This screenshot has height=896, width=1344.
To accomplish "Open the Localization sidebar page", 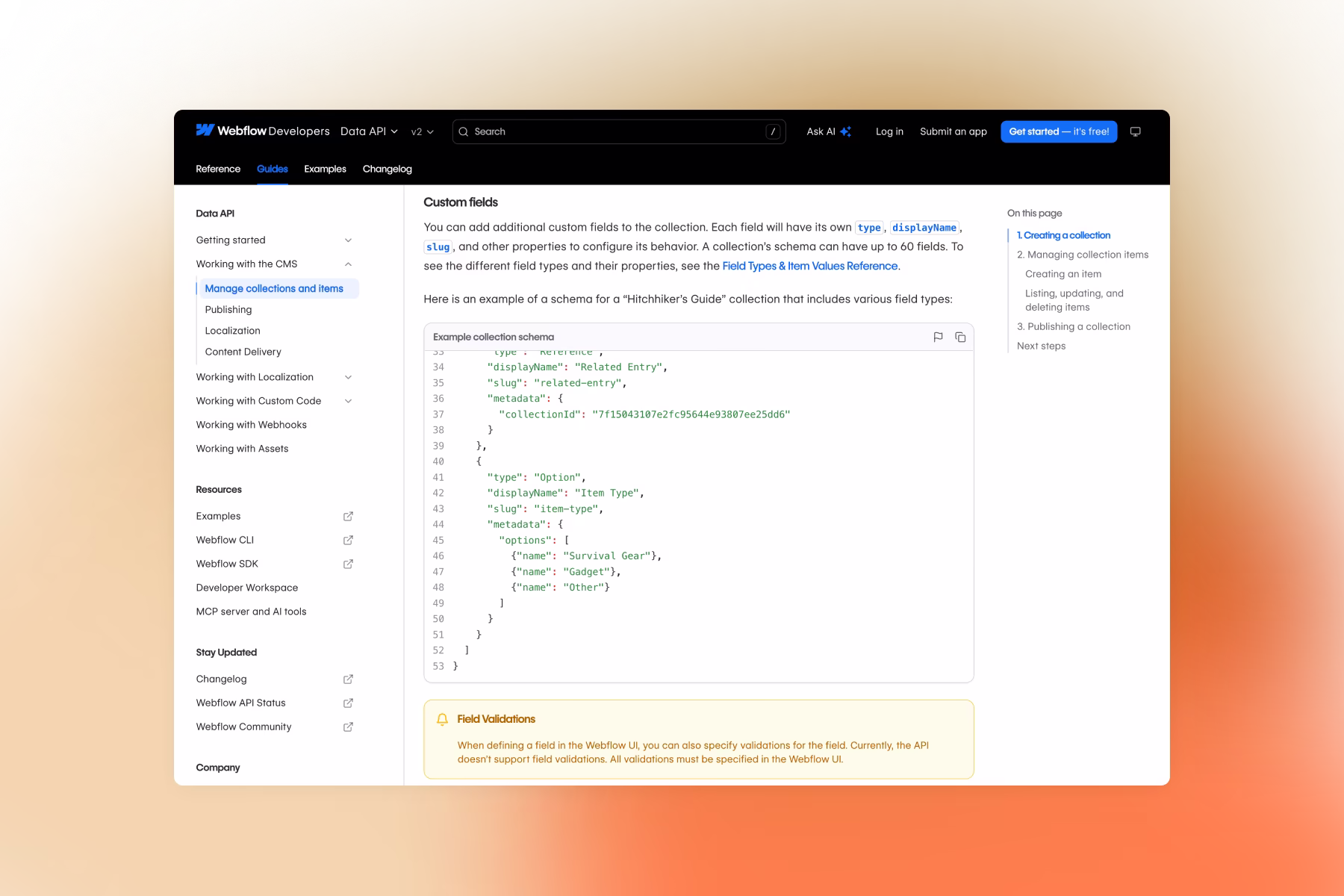I will click(232, 330).
